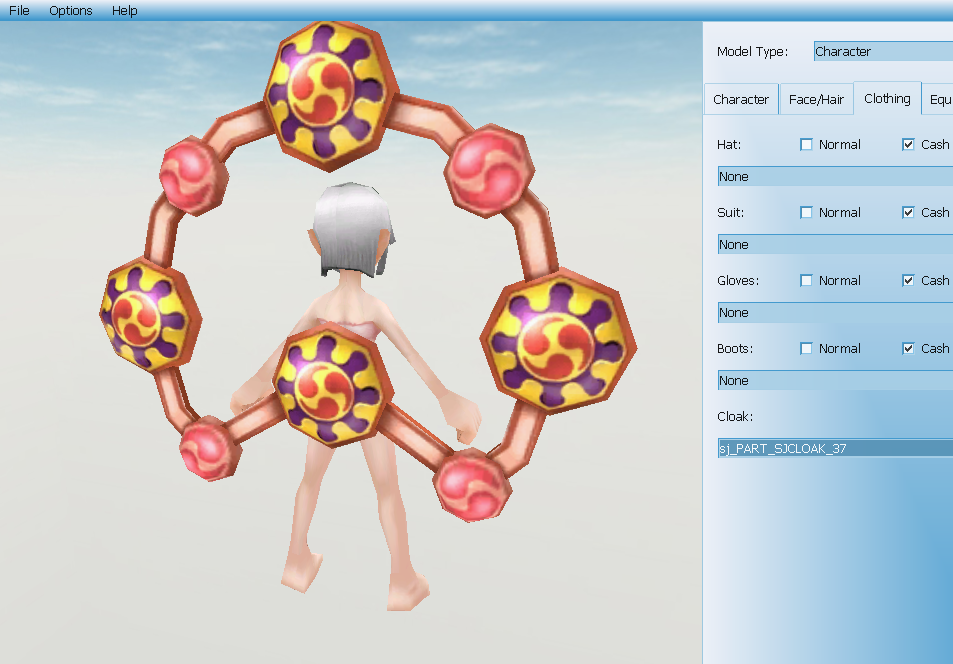This screenshot has height=664, width=953.
Task: Tick the Suit Normal checkbox
Action: pyautogui.click(x=807, y=213)
